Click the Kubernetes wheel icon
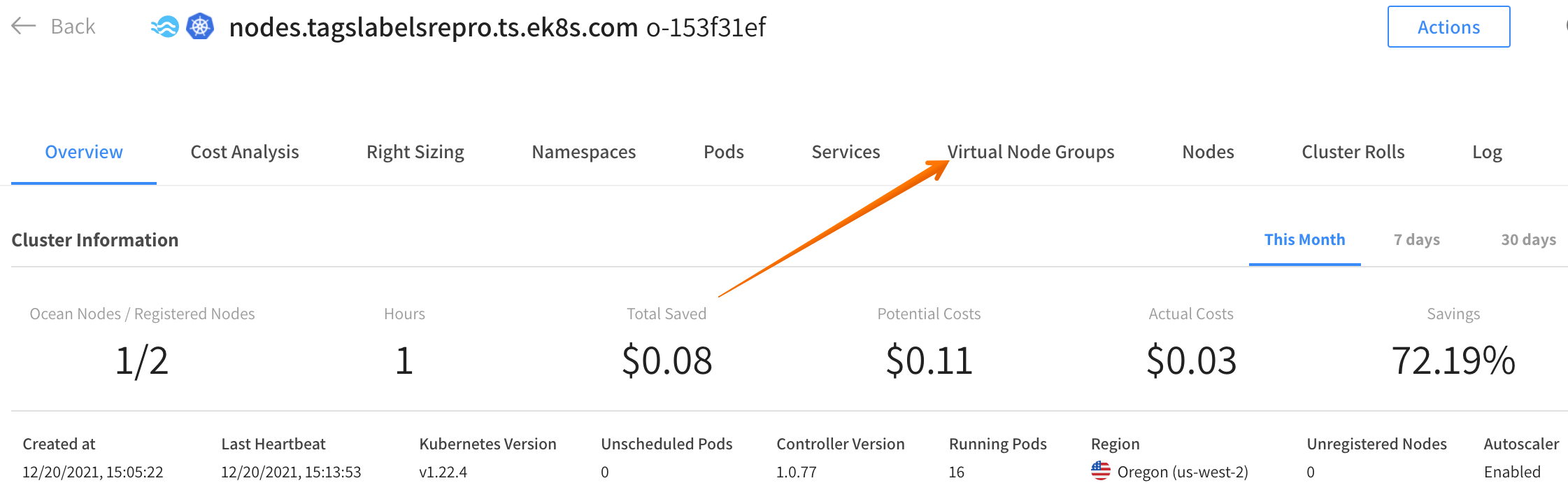 (200, 27)
